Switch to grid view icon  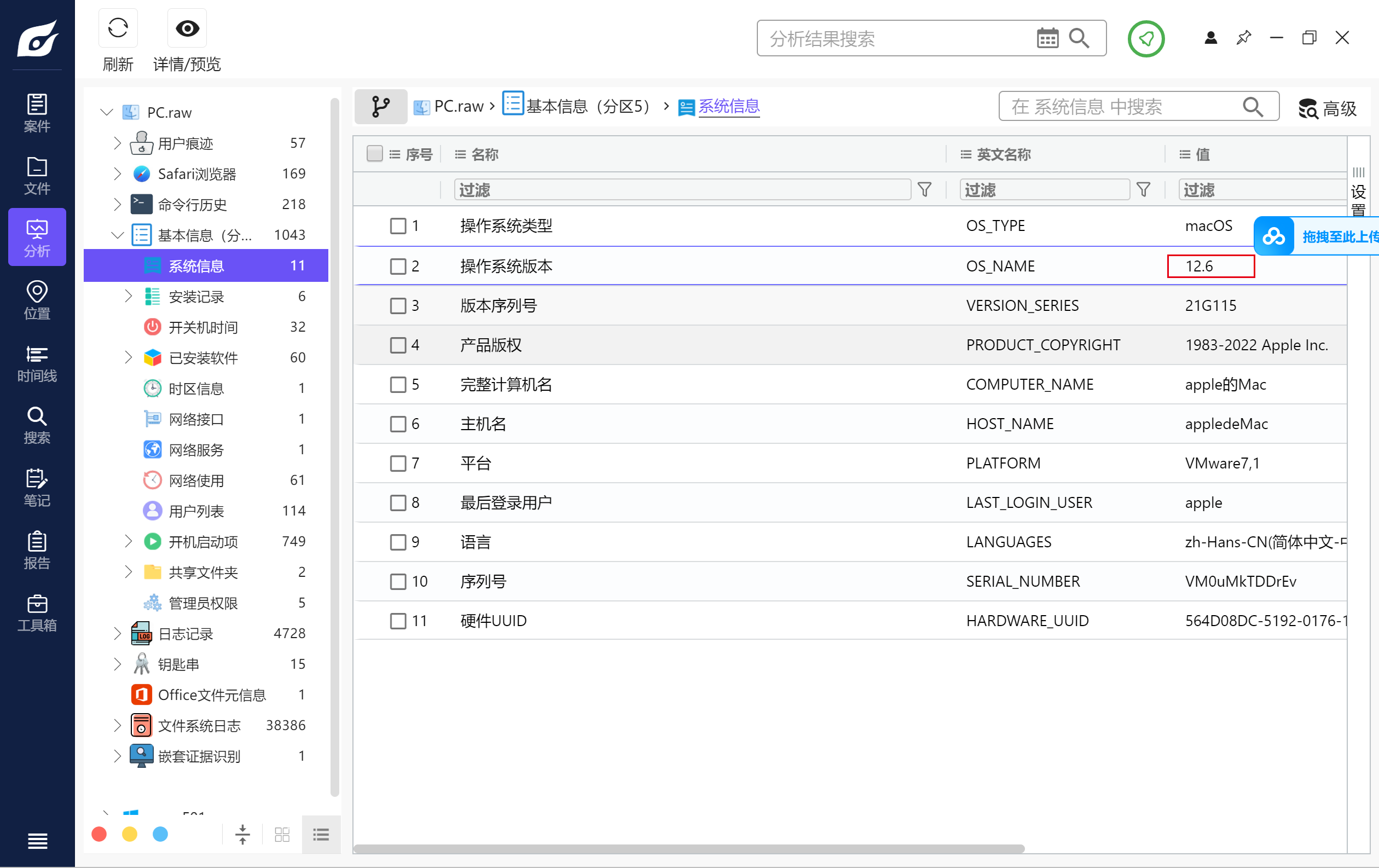(282, 834)
